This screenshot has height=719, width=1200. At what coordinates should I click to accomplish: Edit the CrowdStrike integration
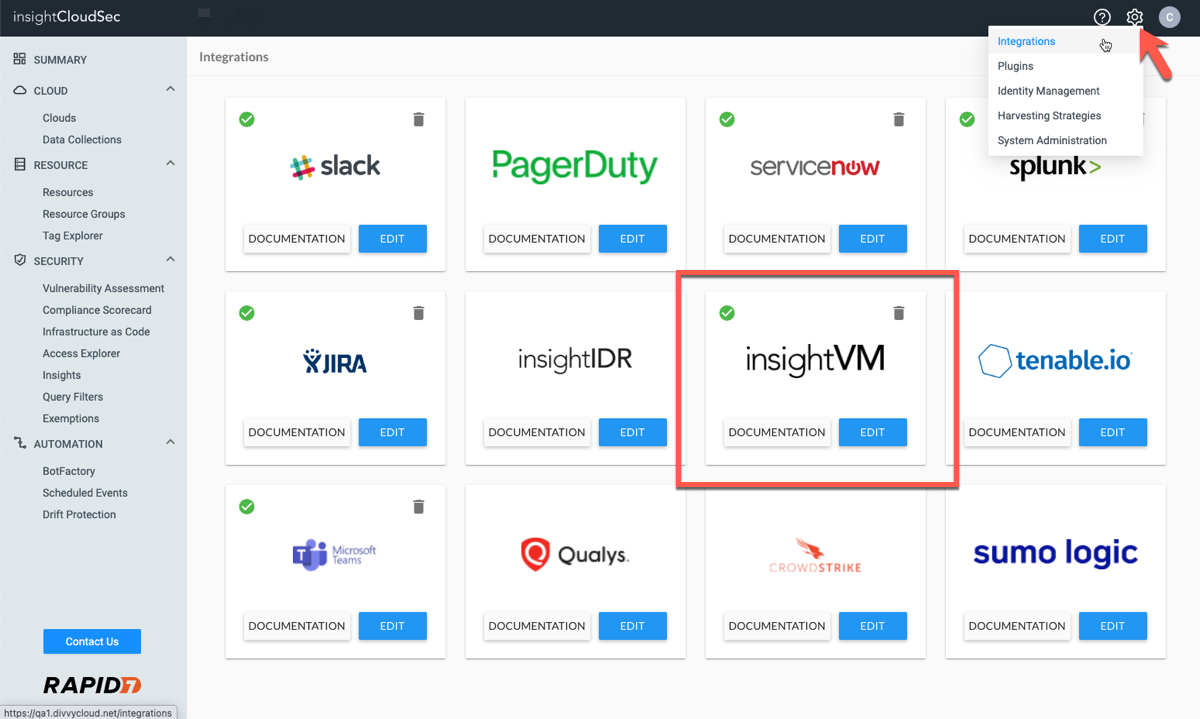tap(872, 627)
